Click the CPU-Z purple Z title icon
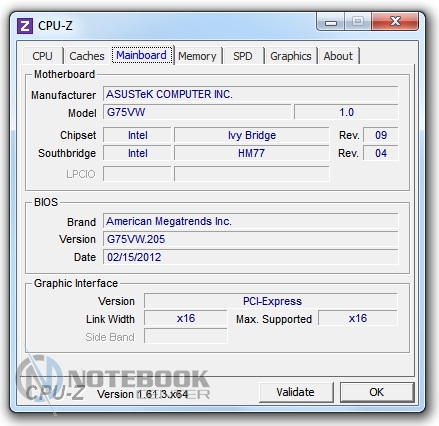The height and width of the screenshot is (426, 439). point(25,26)
